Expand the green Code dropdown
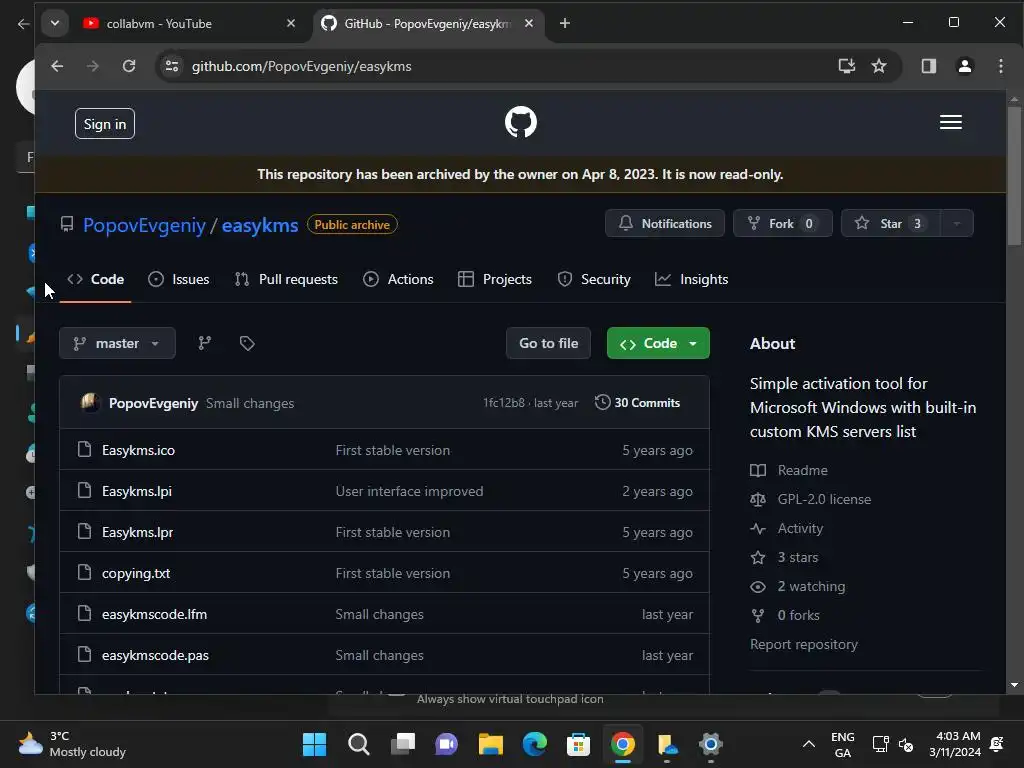The height and width of the screenshot is (768, 1024). click(x=658, y=343)
